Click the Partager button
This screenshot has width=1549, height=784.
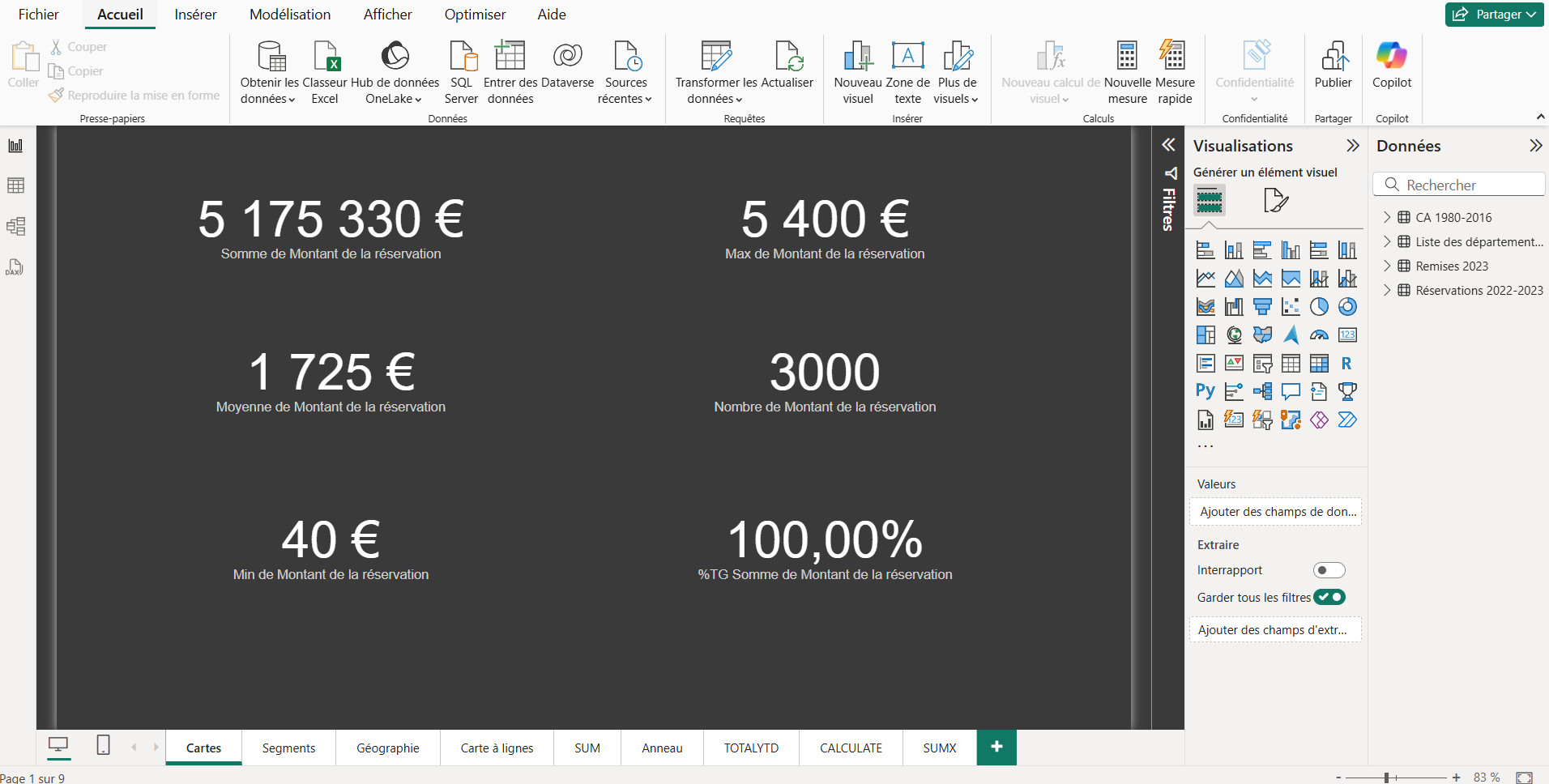(x=1494, y=15)
